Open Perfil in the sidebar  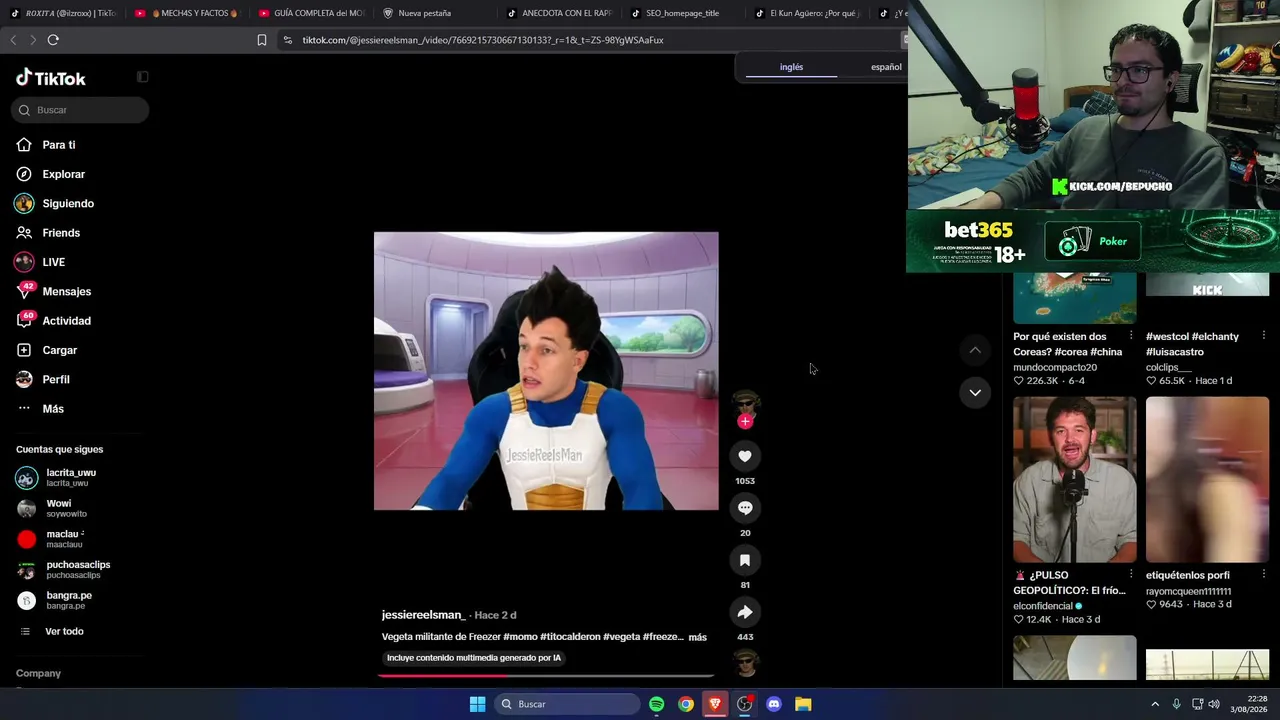(42, 379)
